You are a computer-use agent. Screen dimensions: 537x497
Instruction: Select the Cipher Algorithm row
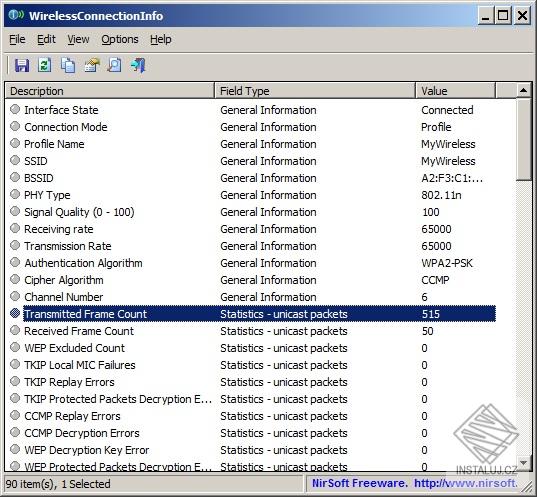point(252,280)
